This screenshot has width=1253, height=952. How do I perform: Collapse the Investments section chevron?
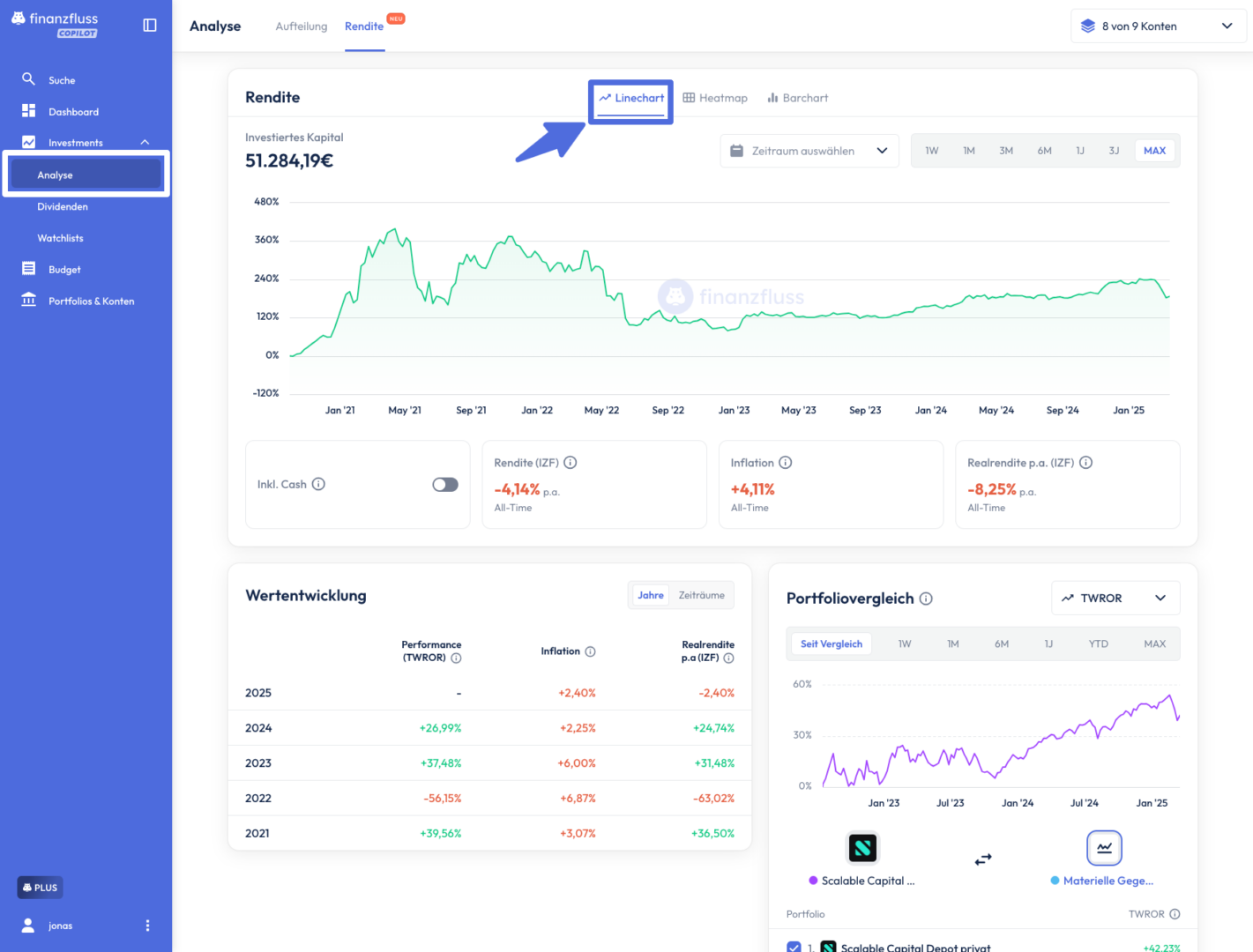145,142
